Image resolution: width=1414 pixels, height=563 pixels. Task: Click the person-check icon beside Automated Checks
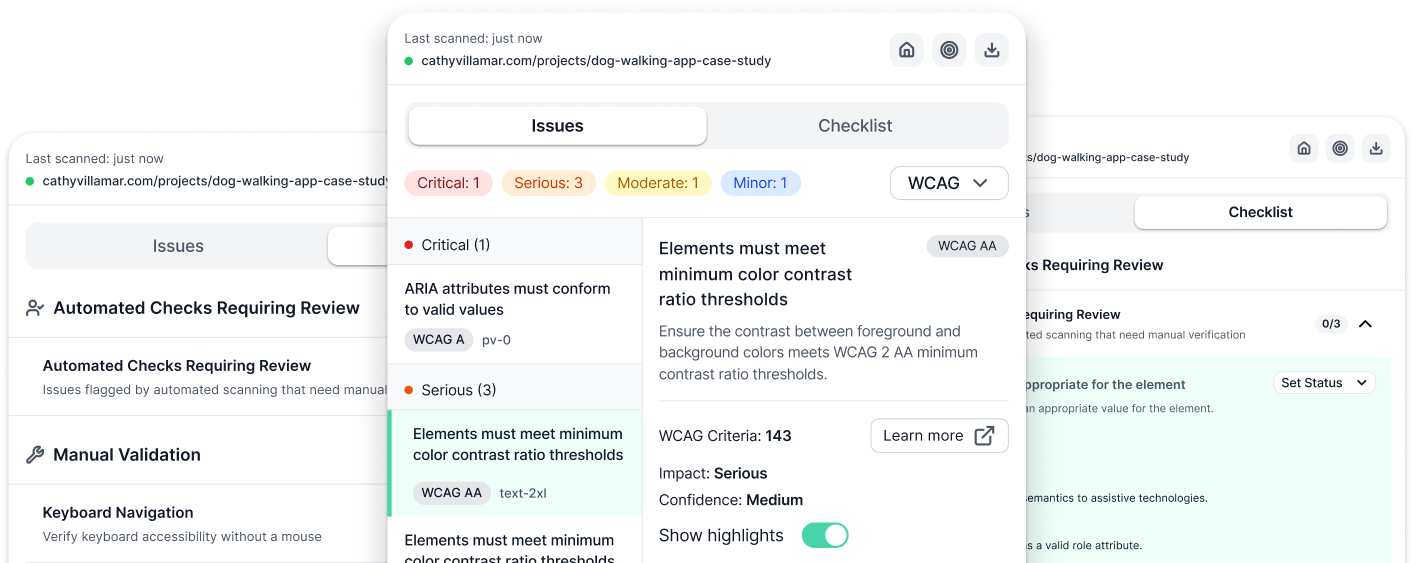pos(35,308)
